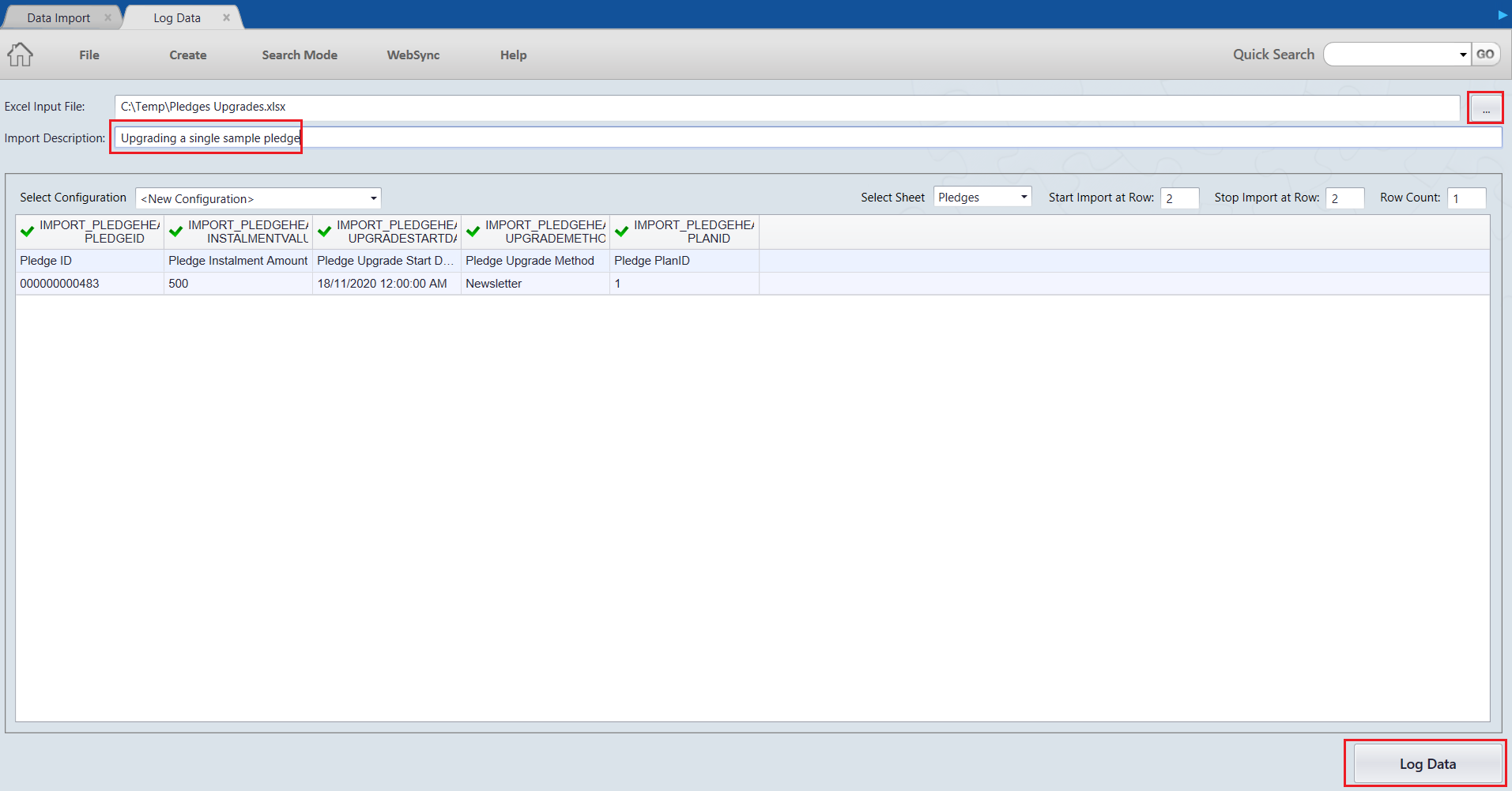Screen dimensions: 1512x791
Task: Close the Data Import tab
Action: point(107,17)
